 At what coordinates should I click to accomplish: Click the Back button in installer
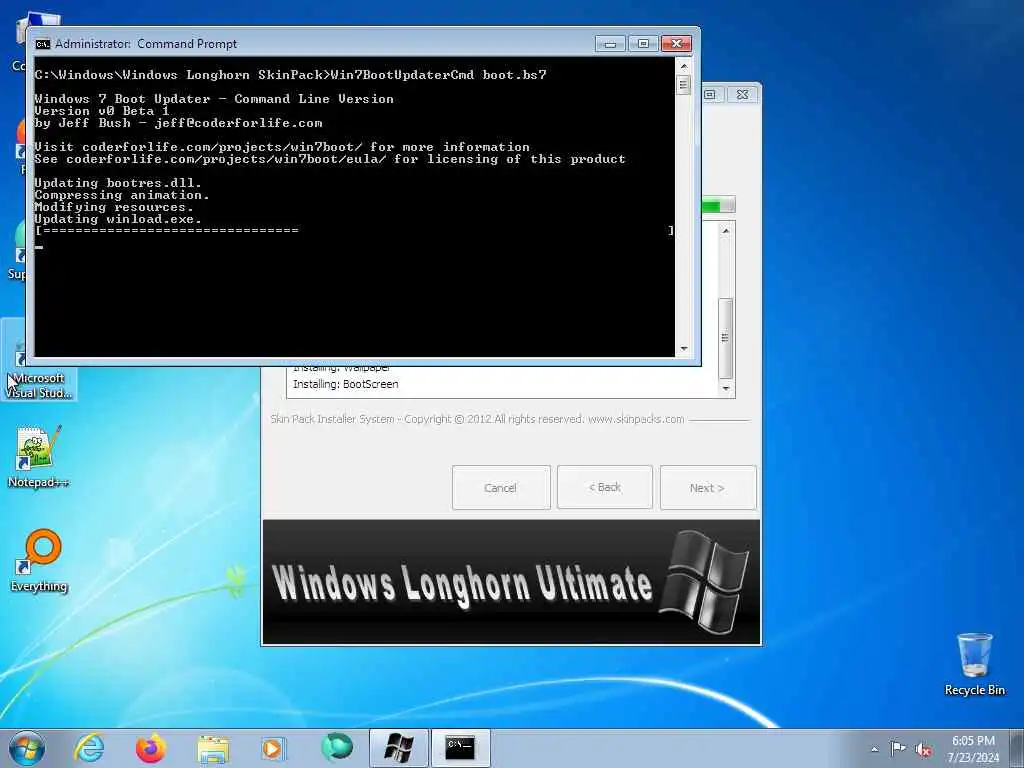605,487
